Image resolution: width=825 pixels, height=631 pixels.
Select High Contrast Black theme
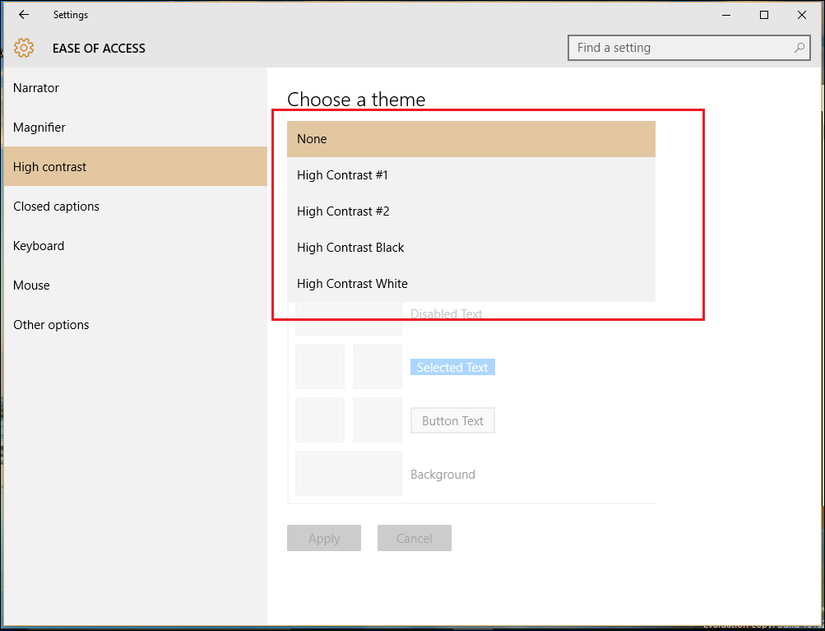coord(470,247)
